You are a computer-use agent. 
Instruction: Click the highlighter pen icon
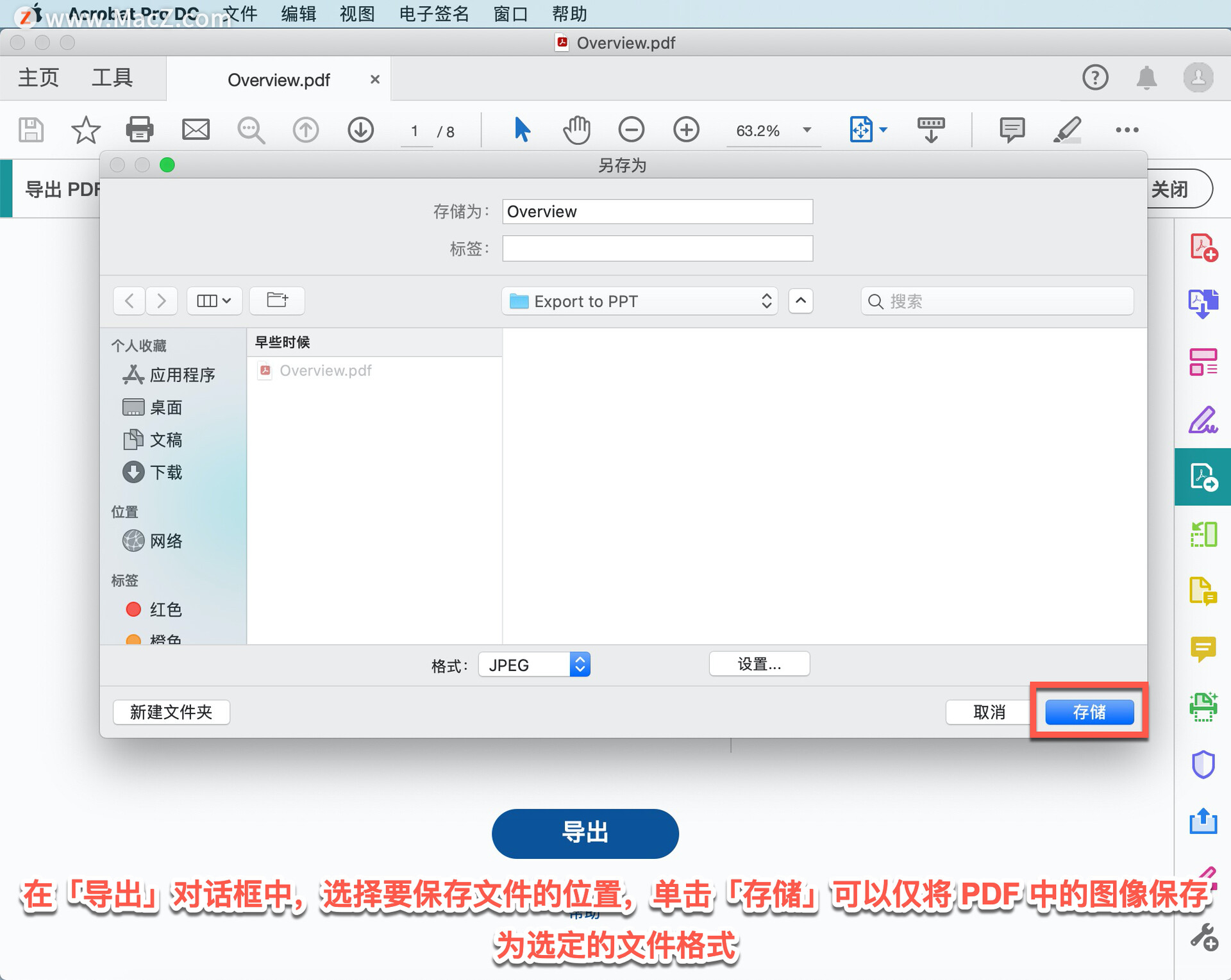click(1067, 130)
